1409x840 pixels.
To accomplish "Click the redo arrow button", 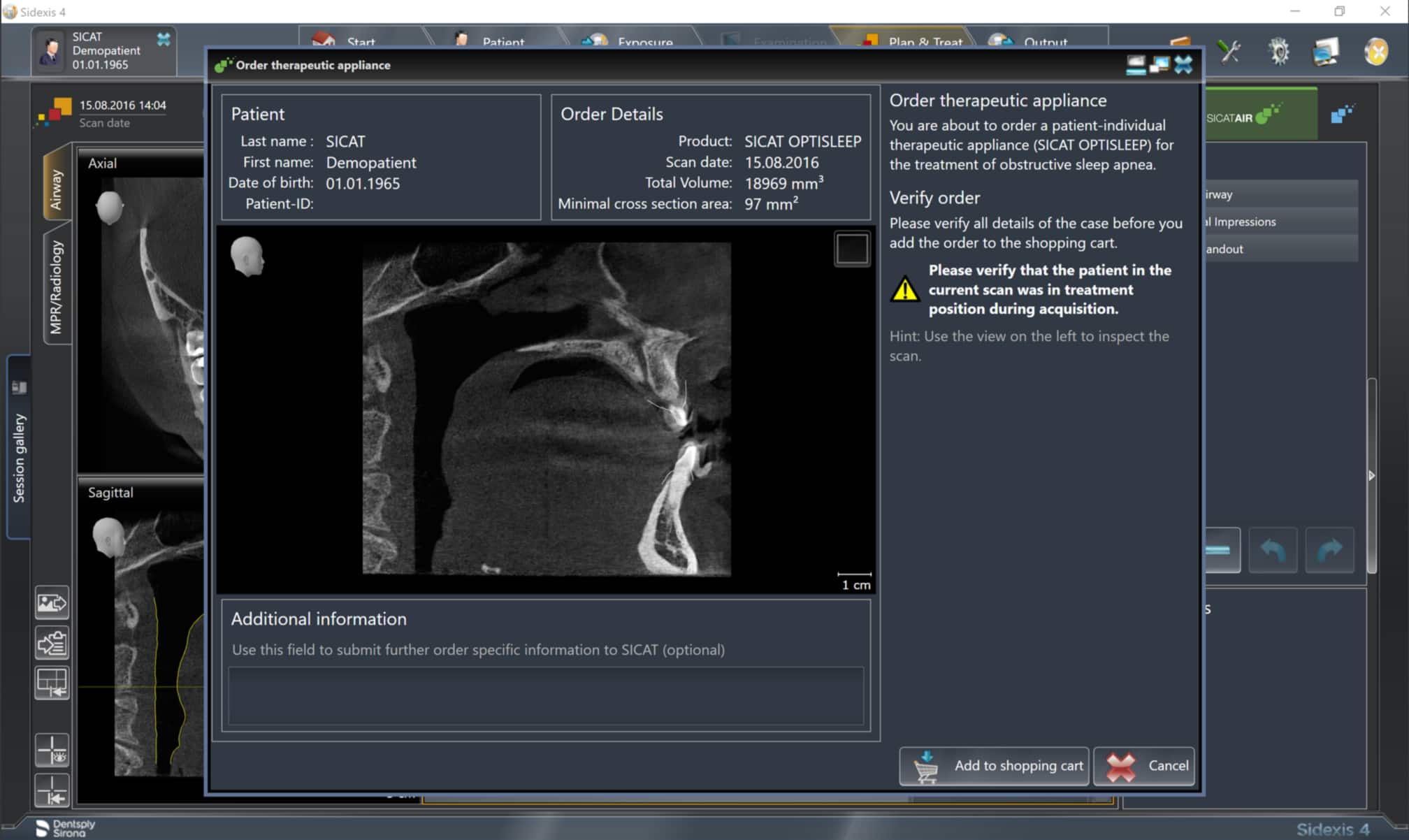I will click(x=1329, y=550).
